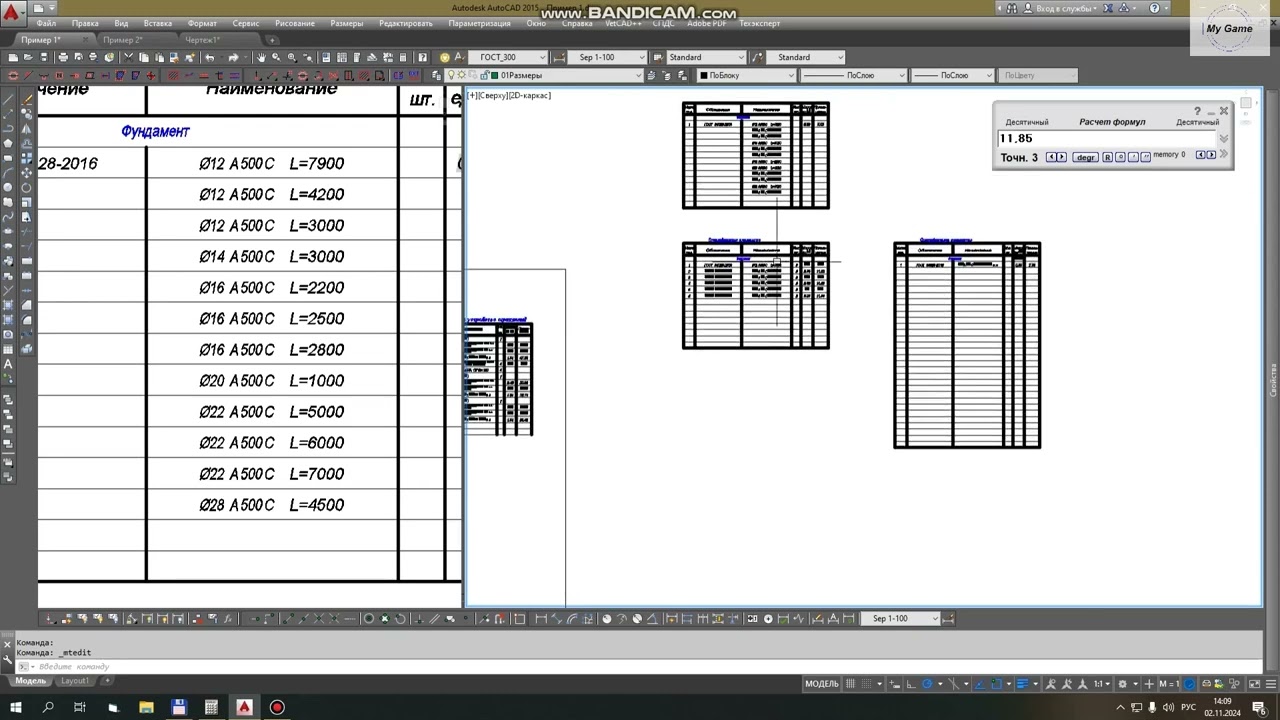Viewport: 1280px width, 720px height.
Task: Click the Redo arrow icon
Action: (x=233, y=57)
